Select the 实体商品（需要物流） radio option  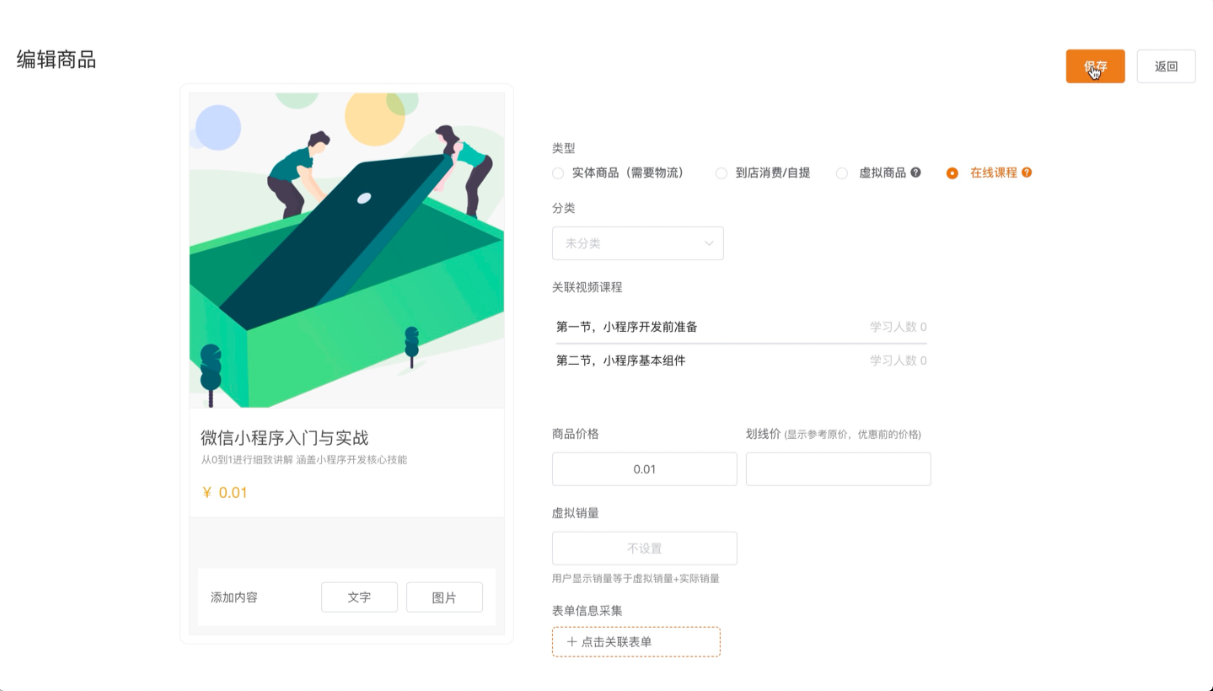coord(558,173)
